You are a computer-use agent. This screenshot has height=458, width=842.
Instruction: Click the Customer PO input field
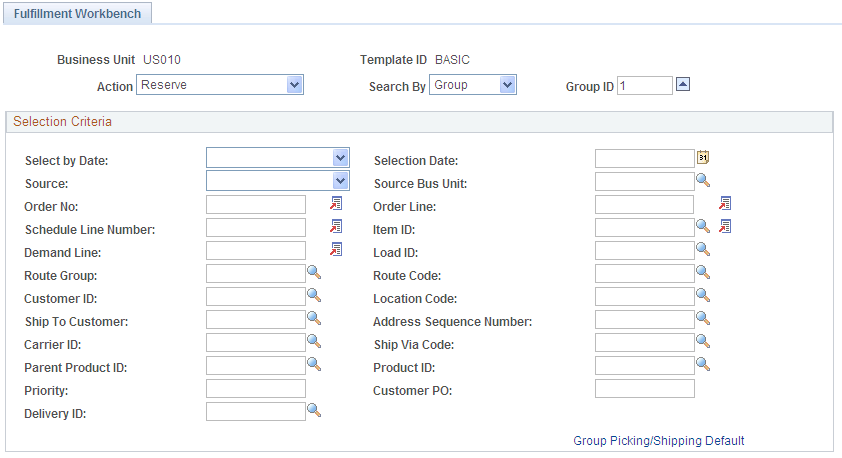[x=644, y=389]
